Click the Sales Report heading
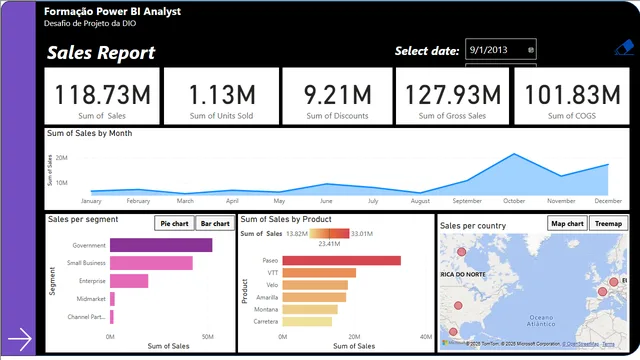The width and height of the screenshot is (640, 360). pyautogui.click(x=101, y=52)
